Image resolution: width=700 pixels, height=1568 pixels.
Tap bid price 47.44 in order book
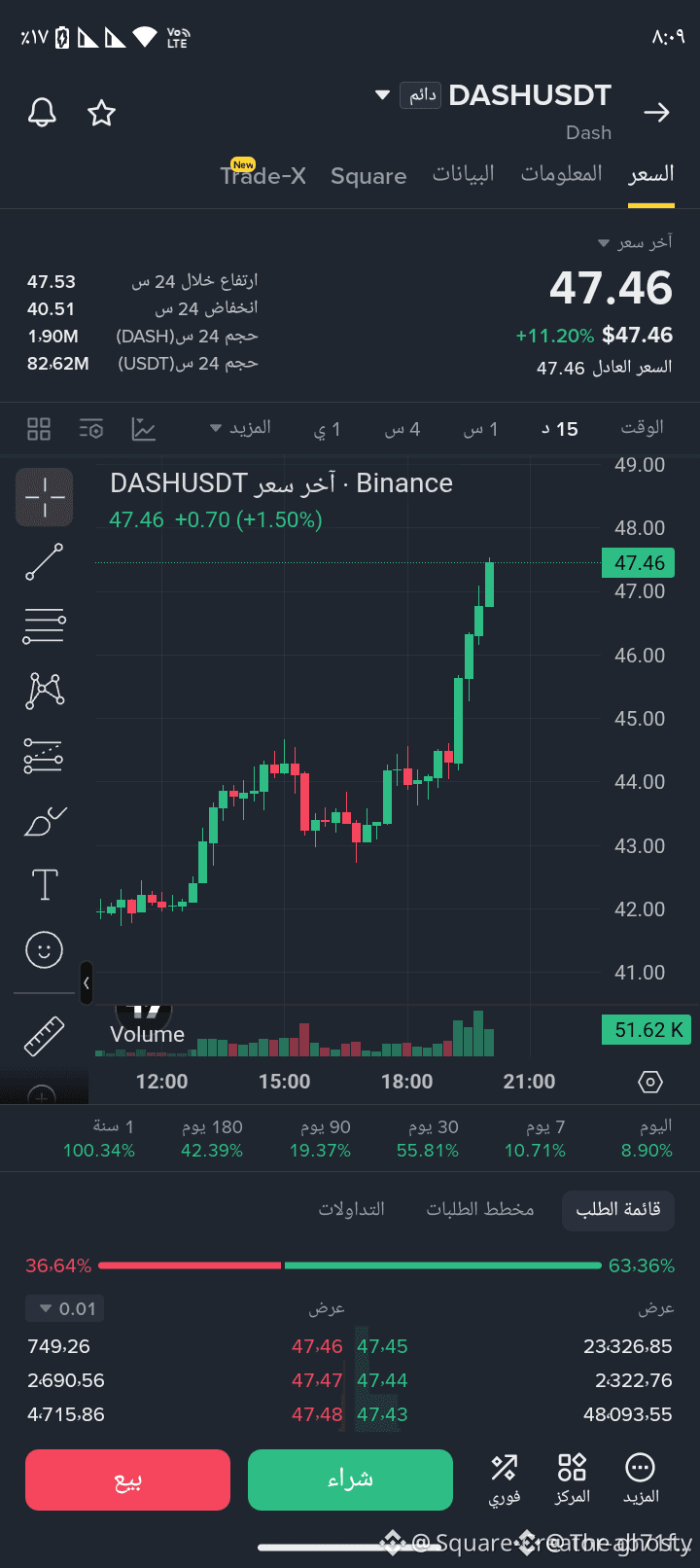point(382,1381)
